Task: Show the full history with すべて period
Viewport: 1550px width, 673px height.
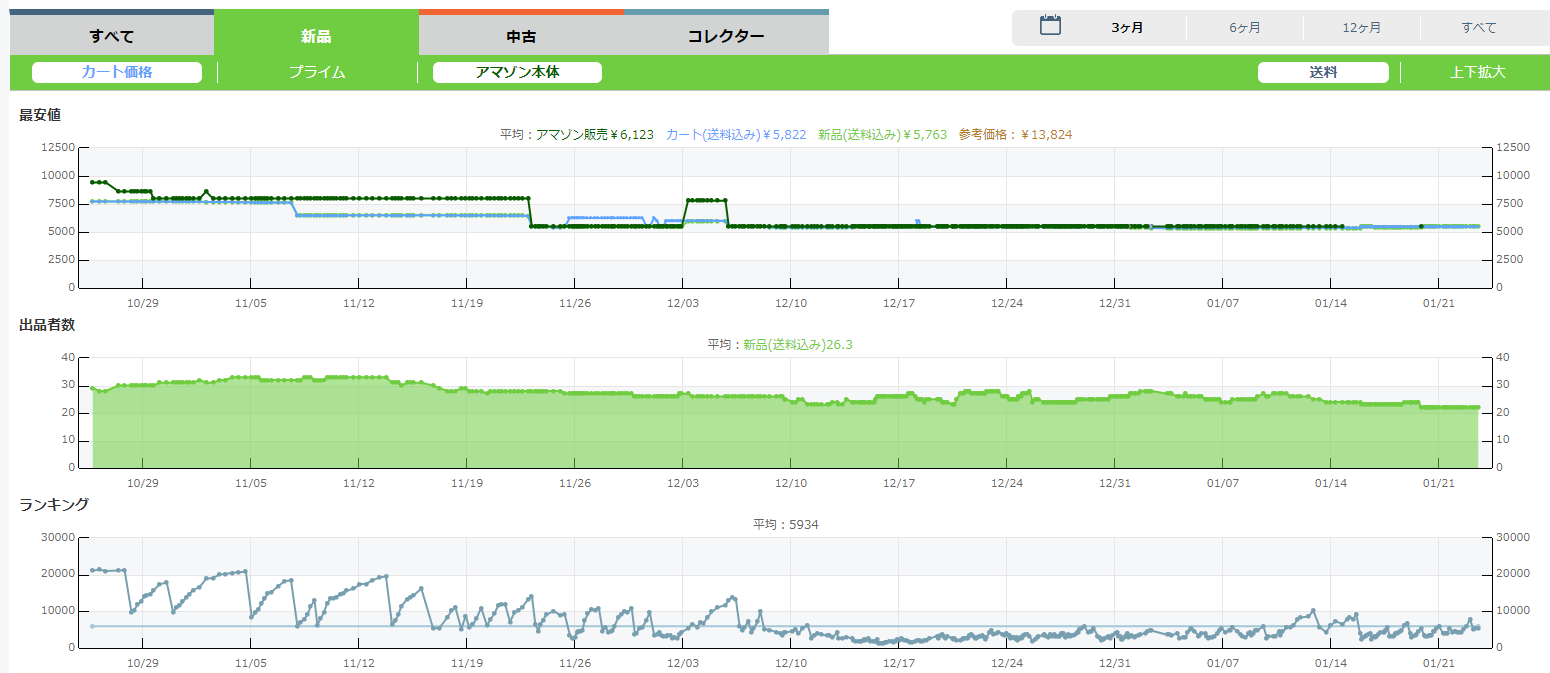Action: pyautogui.click(x=1478, y=28)
